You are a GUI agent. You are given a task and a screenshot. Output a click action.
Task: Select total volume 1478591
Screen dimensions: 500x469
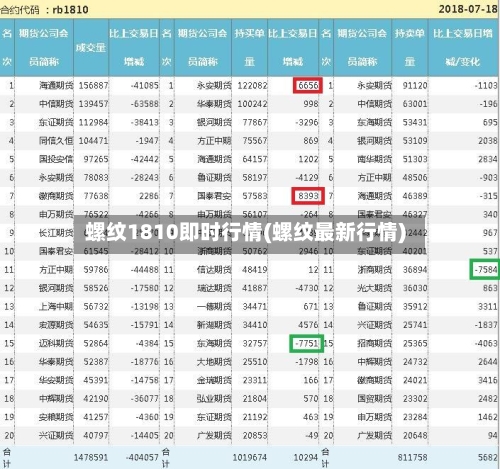point(91,457)
